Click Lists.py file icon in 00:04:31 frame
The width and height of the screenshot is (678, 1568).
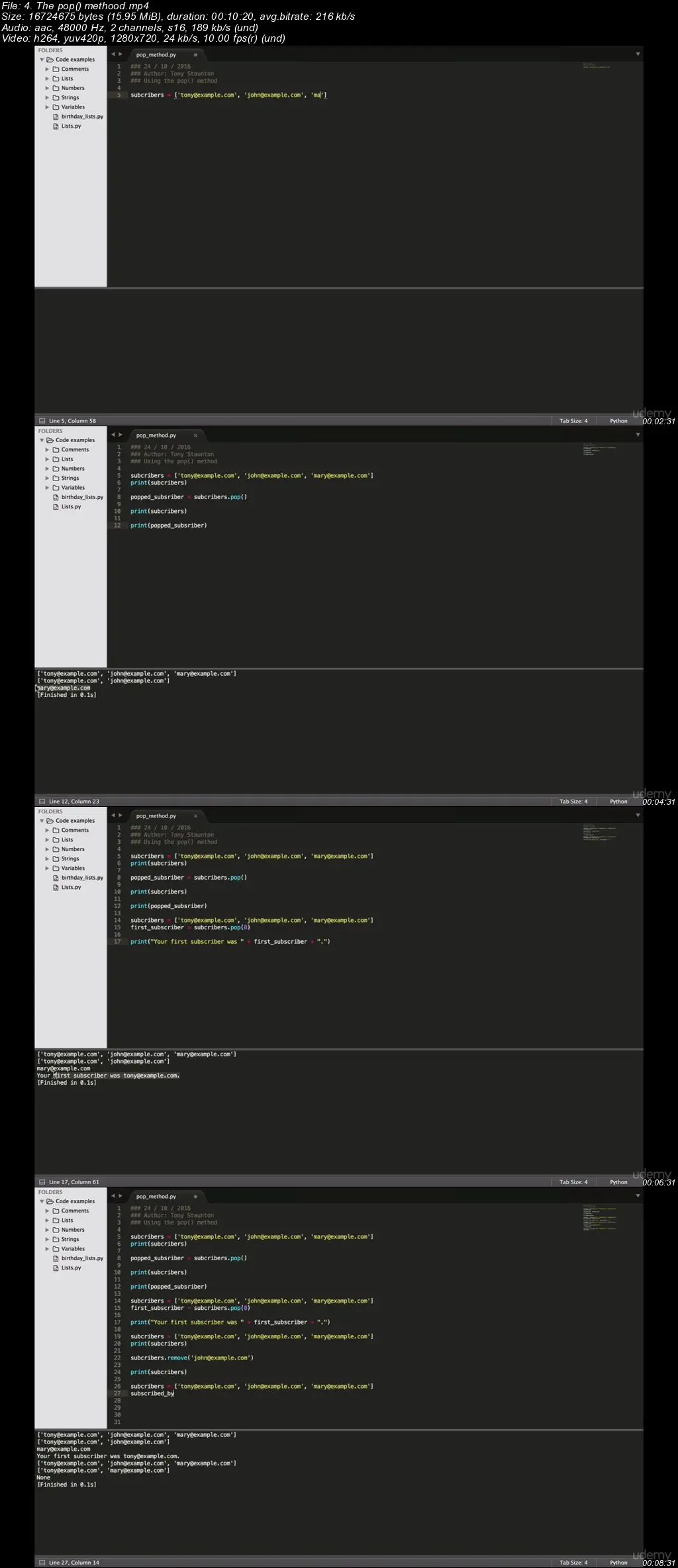56,507
